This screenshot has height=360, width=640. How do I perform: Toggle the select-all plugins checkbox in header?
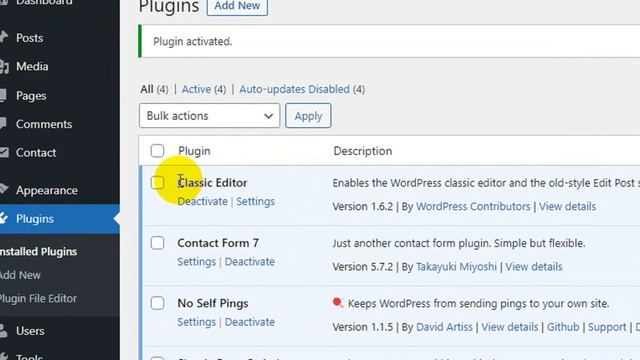click(157, 151)
